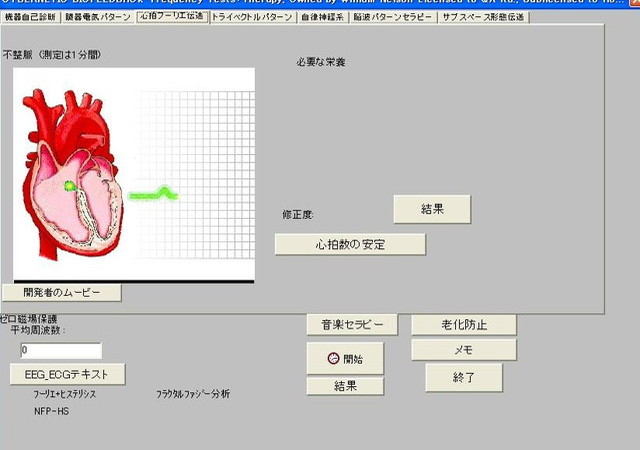The width and height of the screenshot is (640, 450).
Task: Click the 平均周波数 label
Action: [38, 330]
